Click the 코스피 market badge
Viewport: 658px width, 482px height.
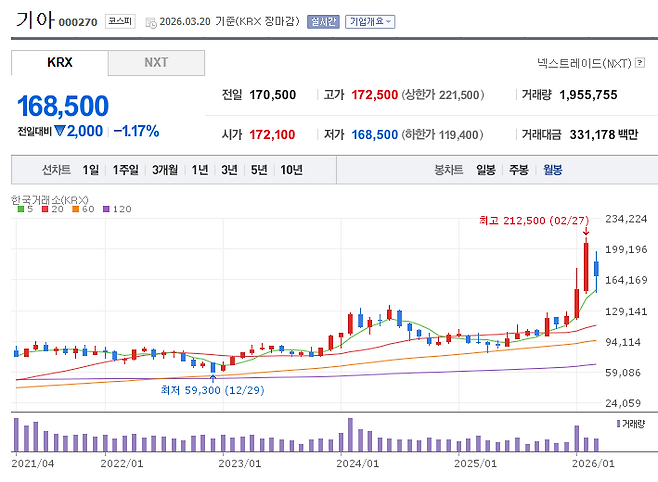tap(120, 21)
